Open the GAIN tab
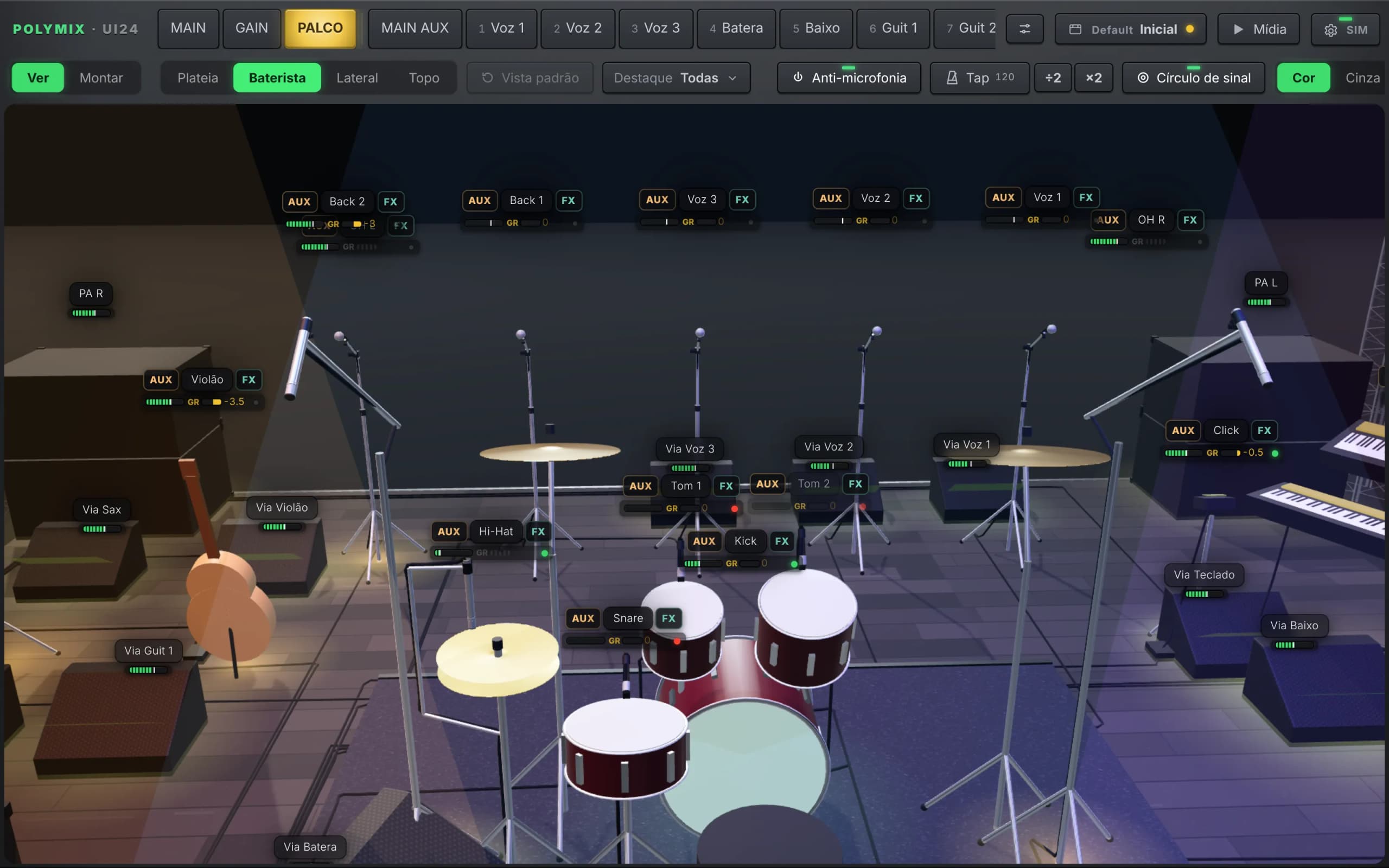 click(x=251, y=28)
